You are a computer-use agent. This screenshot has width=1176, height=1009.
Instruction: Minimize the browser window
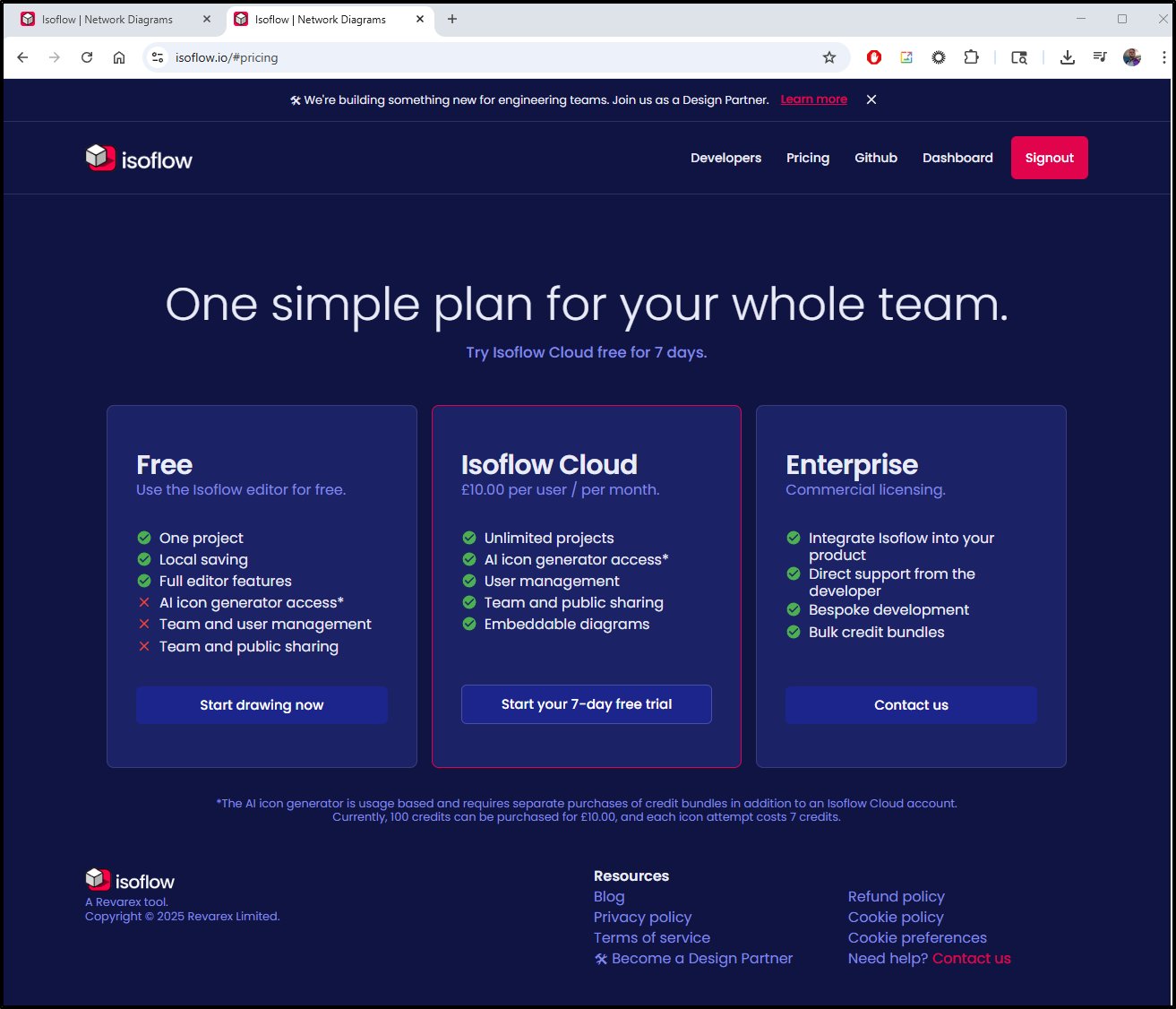tap(1081, 19)
